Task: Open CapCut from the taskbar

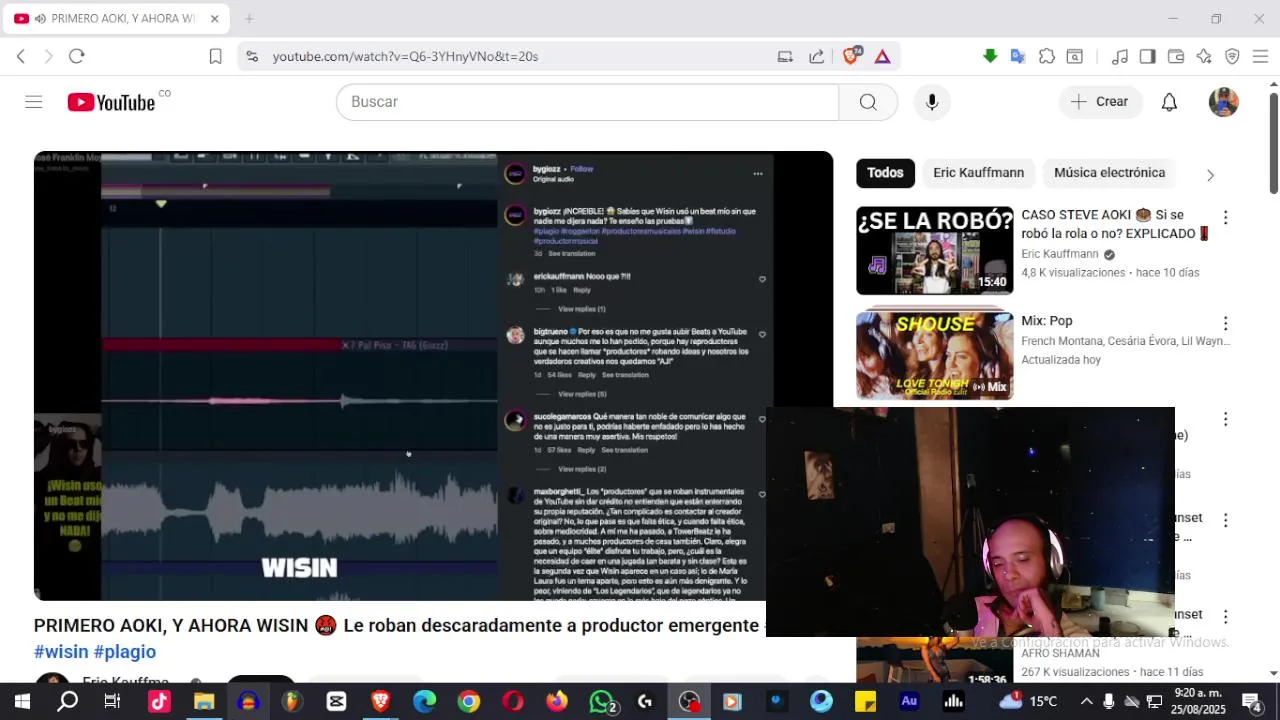Action: click(x=336, y=702)
